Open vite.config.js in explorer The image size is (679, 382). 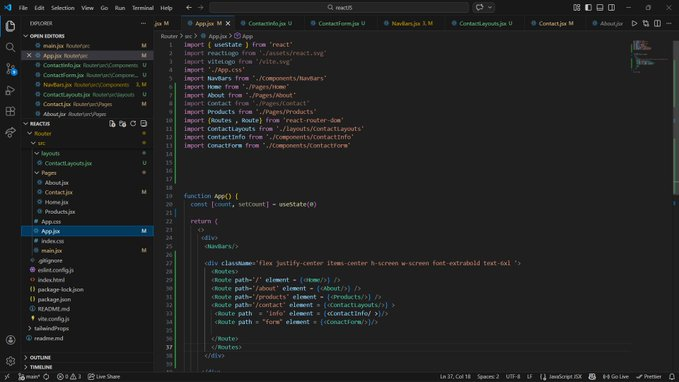pos(53,319)
